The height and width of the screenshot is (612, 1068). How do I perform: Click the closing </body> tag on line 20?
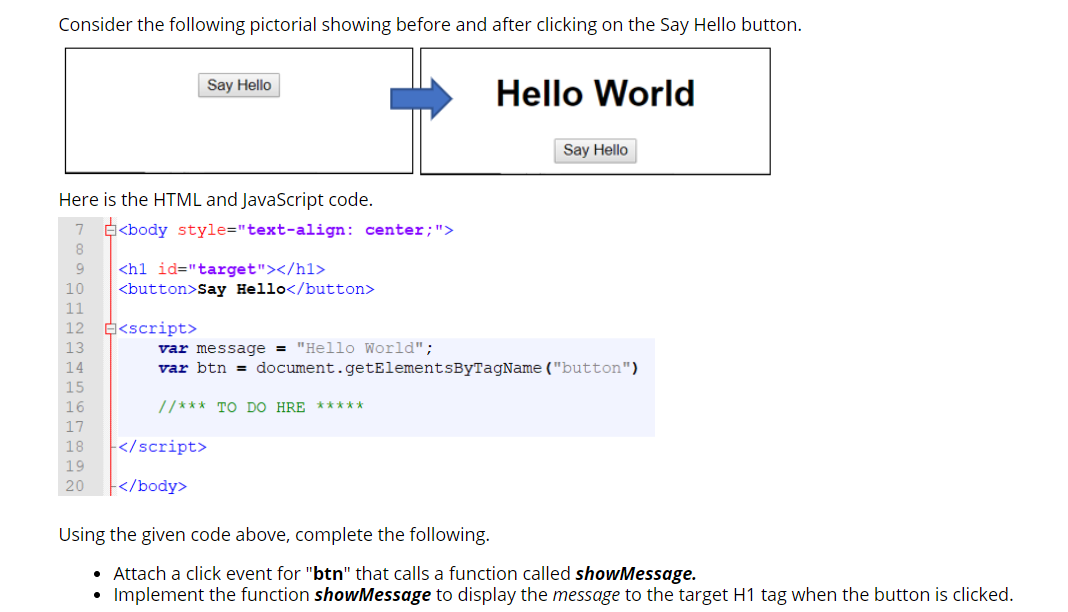(x=150, y=485)
